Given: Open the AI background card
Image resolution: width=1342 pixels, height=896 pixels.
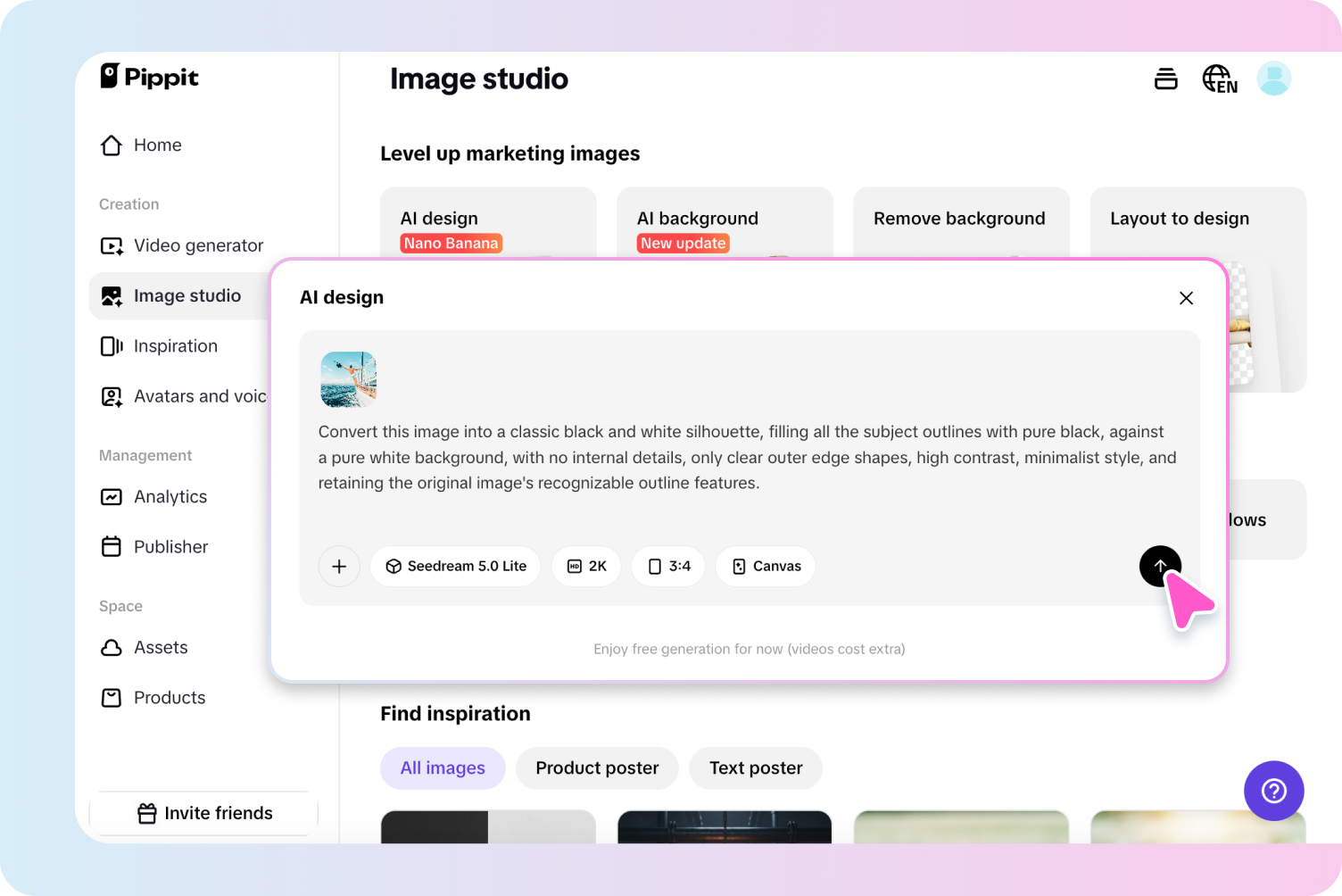Looking at the screenshot, I should 725,222.
